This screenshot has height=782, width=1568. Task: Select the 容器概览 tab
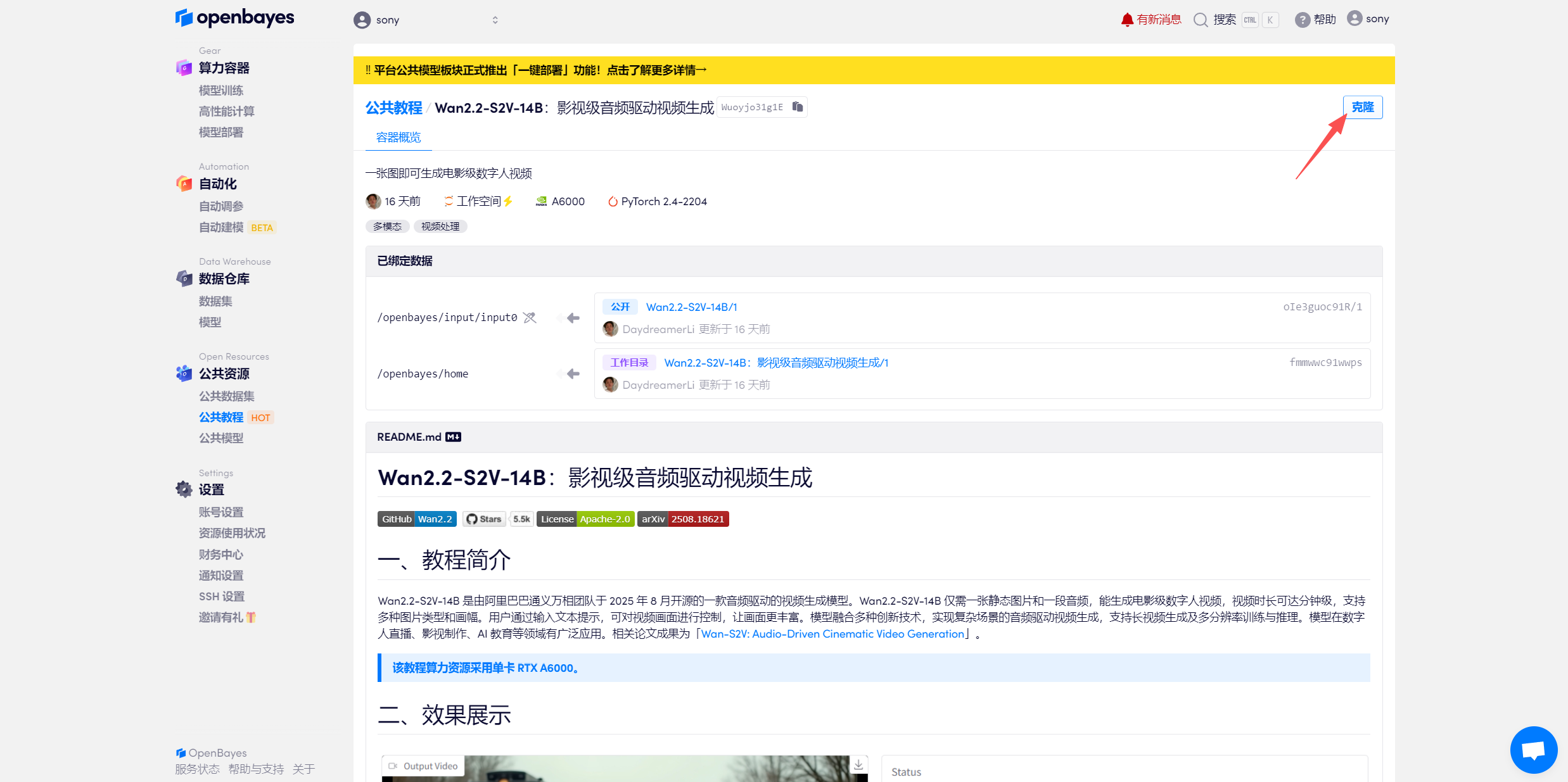coord(398,137)
